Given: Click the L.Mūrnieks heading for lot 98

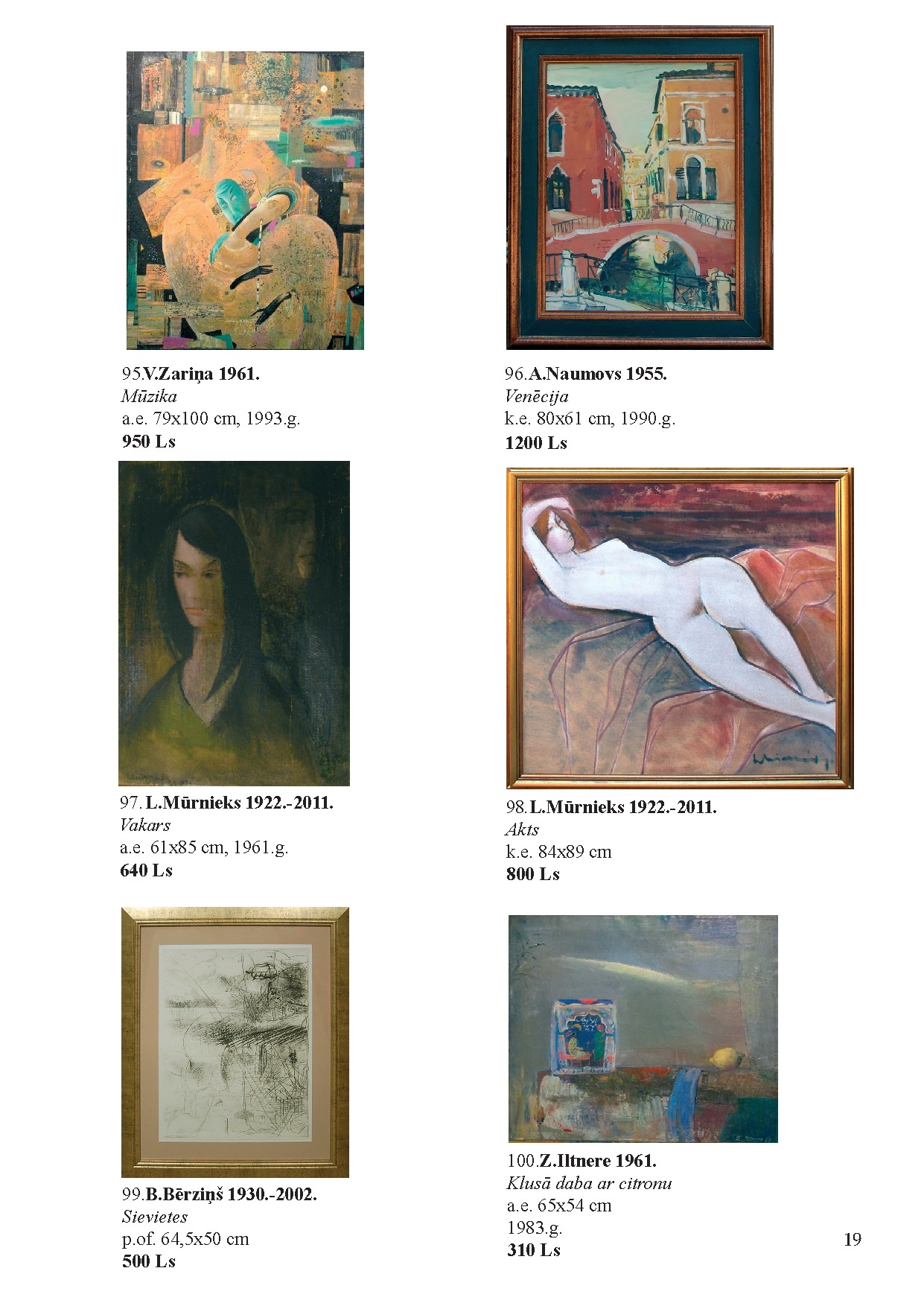Looking at the screenshot, I should click(x=622, y=807).
